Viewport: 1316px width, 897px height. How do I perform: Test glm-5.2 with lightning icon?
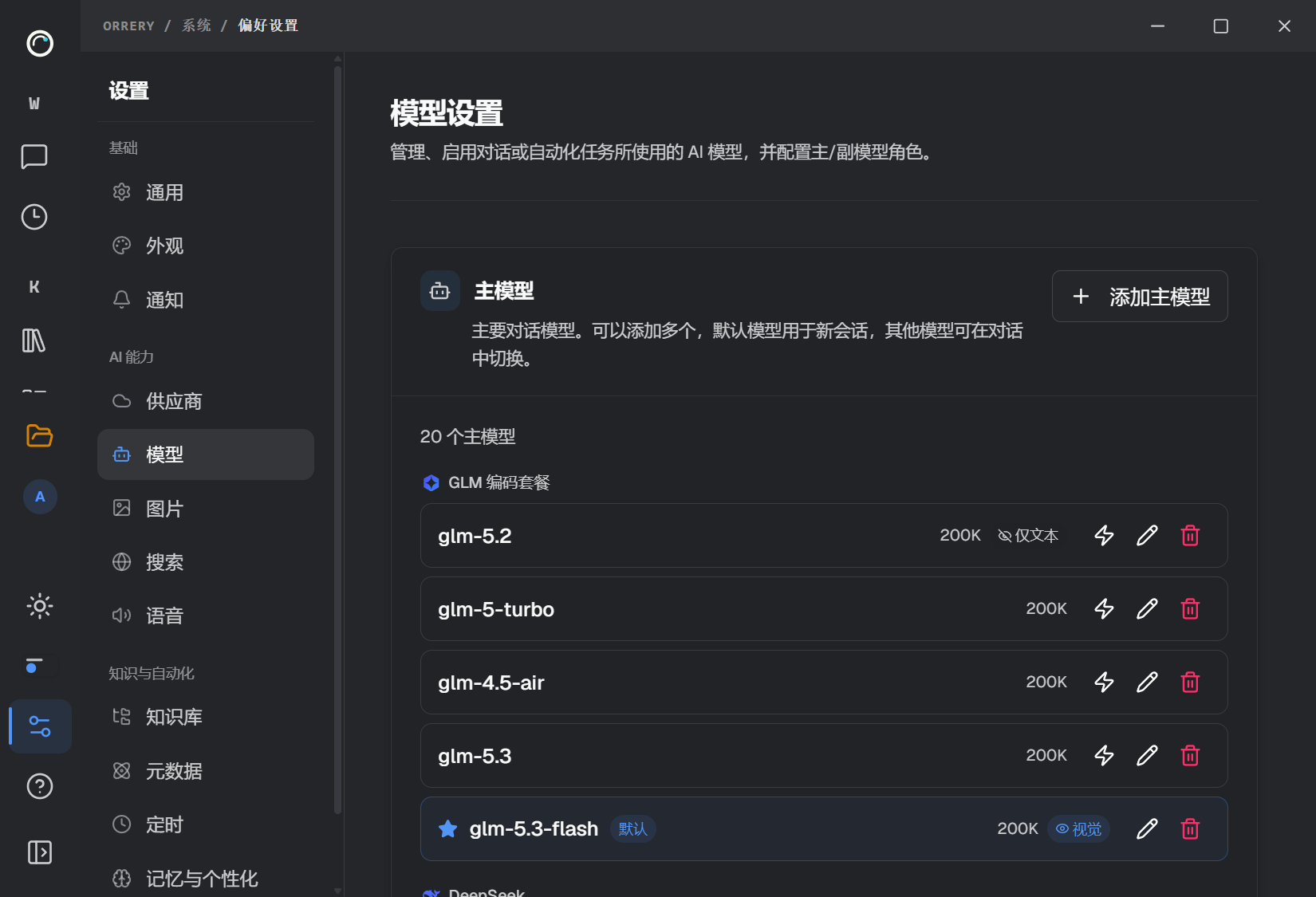pos(1104,535)
